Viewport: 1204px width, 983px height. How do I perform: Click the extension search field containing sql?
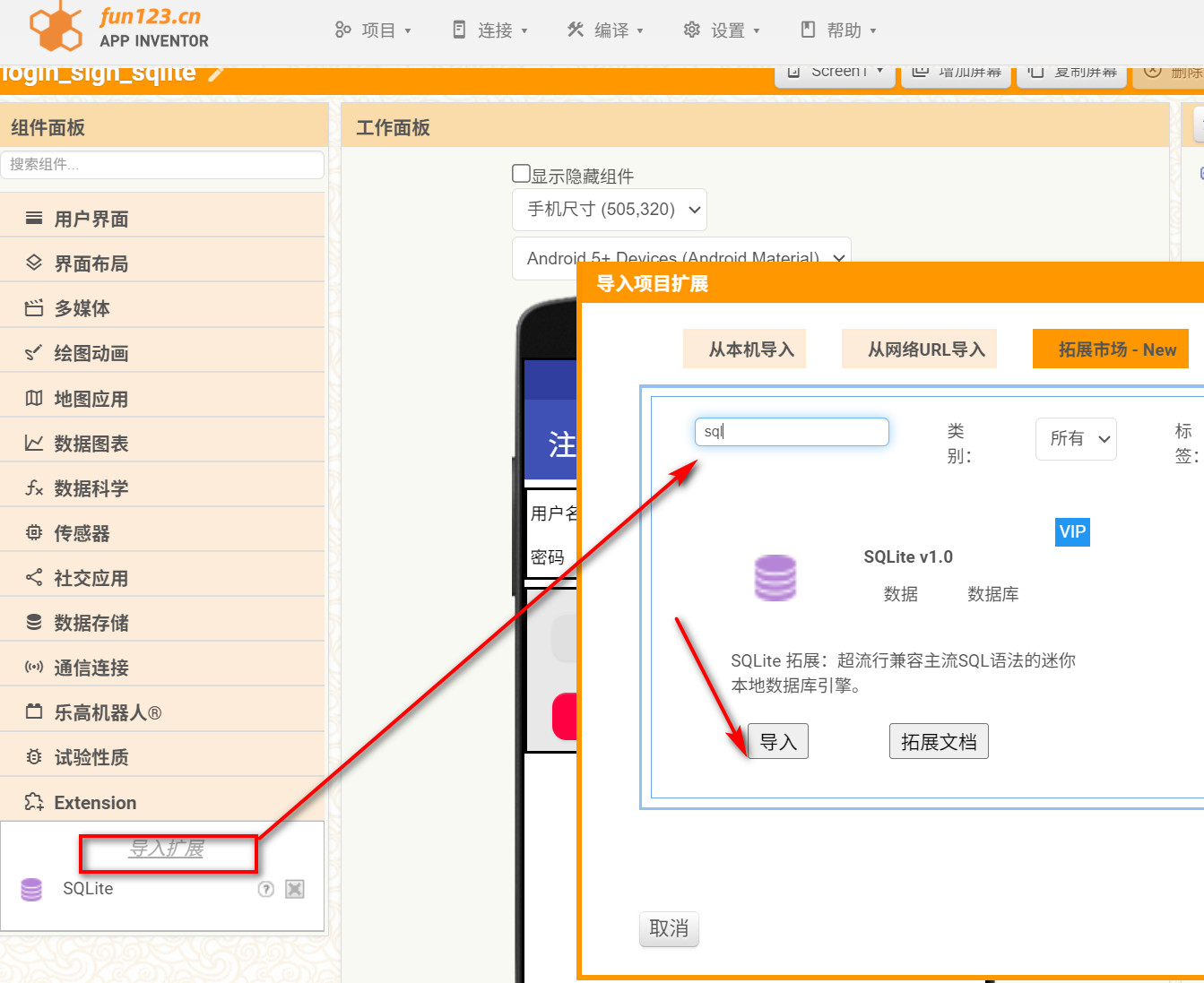coord(792,431)
